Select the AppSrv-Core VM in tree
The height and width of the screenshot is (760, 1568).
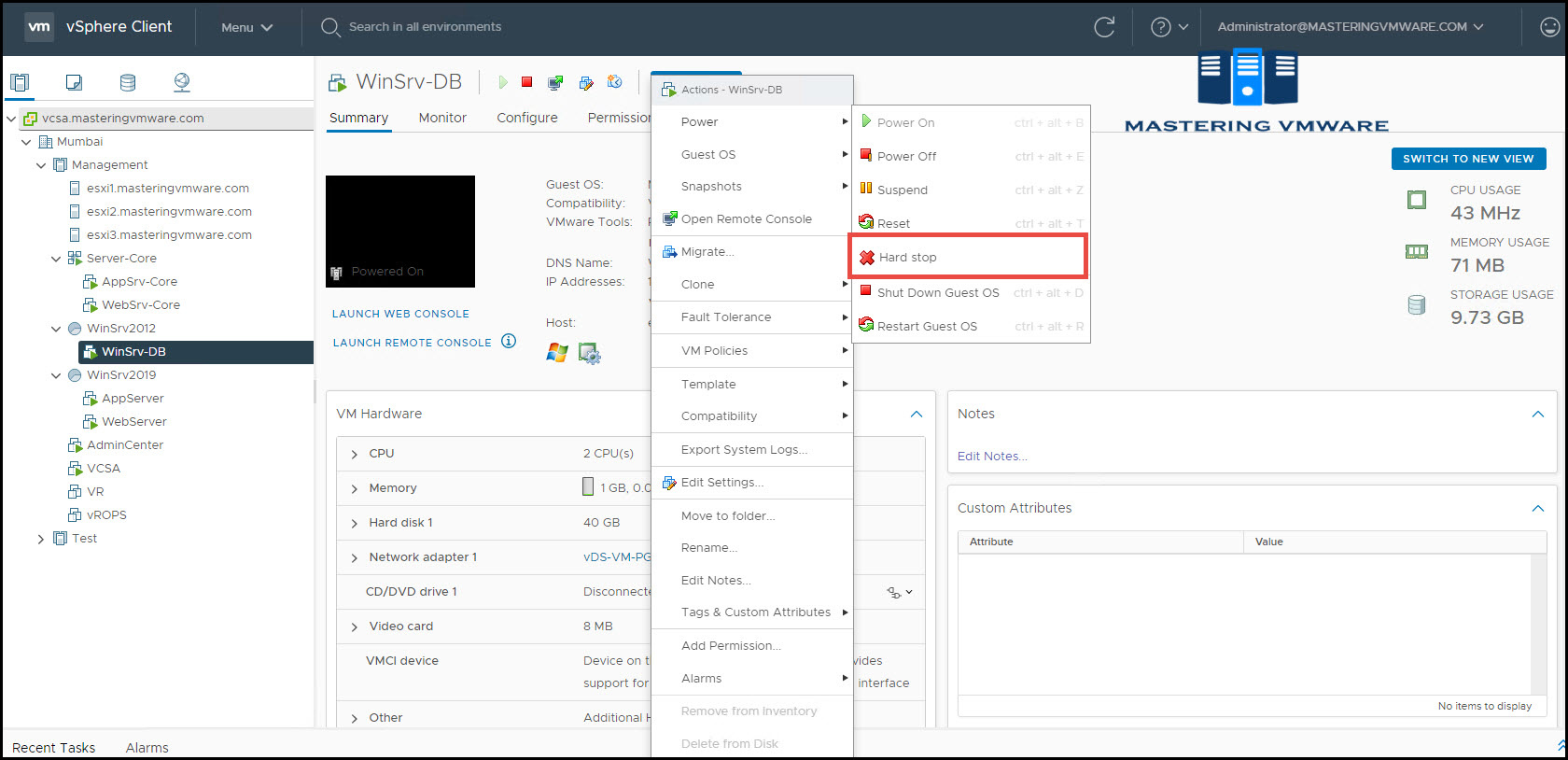(139, 282)
